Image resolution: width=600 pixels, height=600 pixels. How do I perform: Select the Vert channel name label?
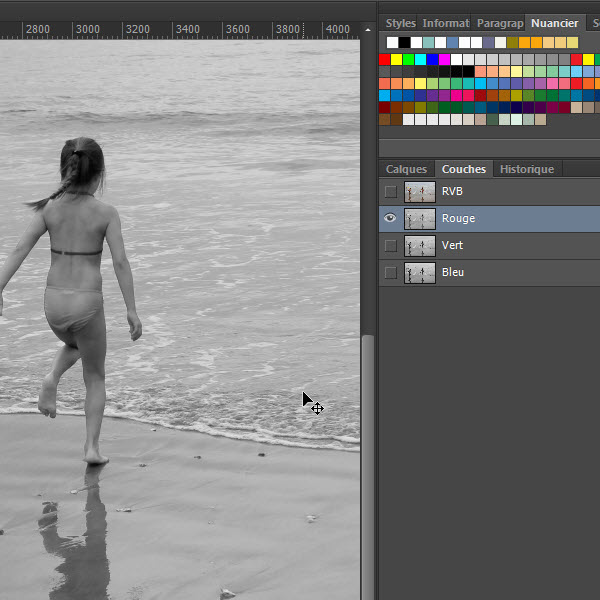(452, 245)
